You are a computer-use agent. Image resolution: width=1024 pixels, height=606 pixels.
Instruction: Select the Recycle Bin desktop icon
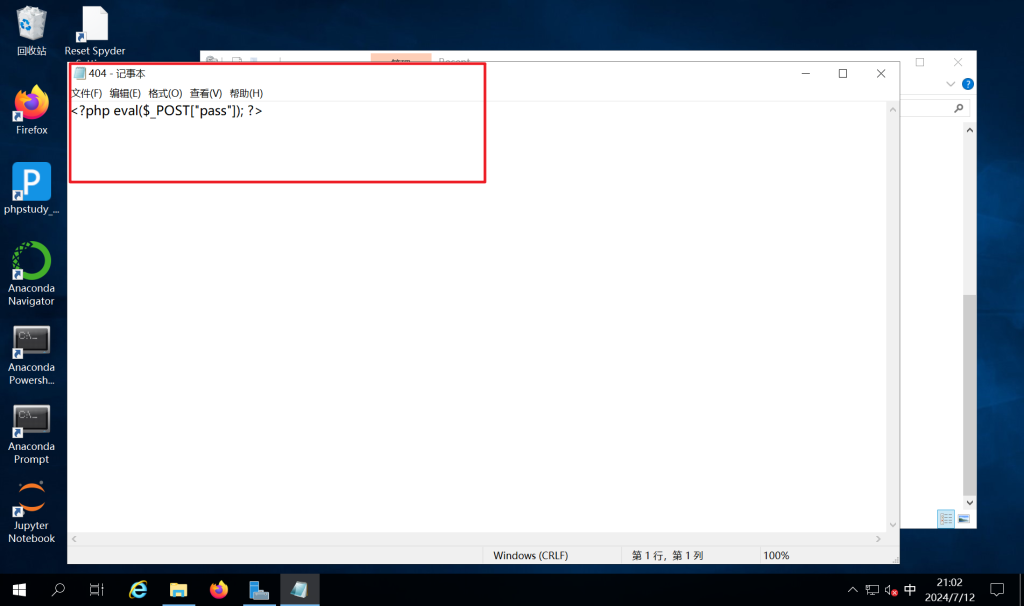pyautogui.click(x=32, y=28)
